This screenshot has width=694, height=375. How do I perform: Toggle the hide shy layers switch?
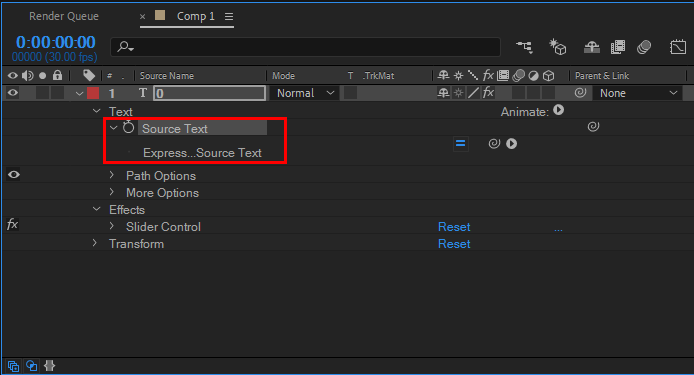592,46
